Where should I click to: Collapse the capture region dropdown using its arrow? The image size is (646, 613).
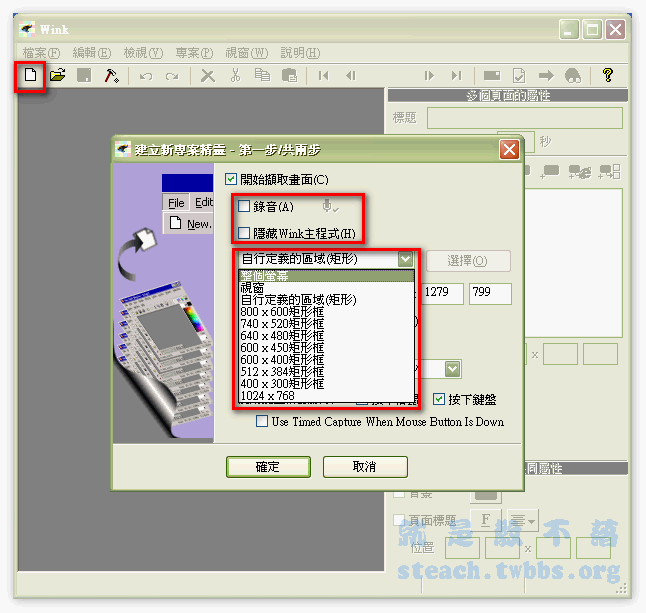(404, 259)
